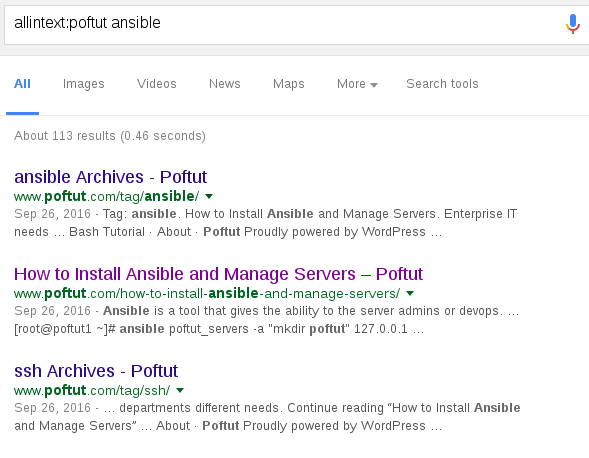Expand the arrow beside how-to-install-ansible-and-manage-servers URL

tap(410, 293)
